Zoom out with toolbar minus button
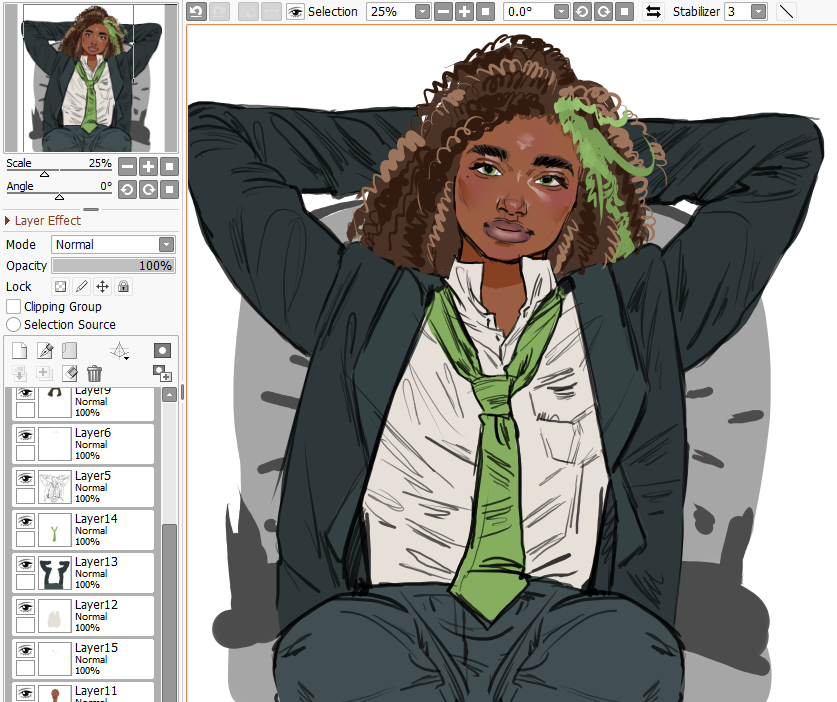The width and height of the screenshot is (837, 702). [x=443, y=12]
